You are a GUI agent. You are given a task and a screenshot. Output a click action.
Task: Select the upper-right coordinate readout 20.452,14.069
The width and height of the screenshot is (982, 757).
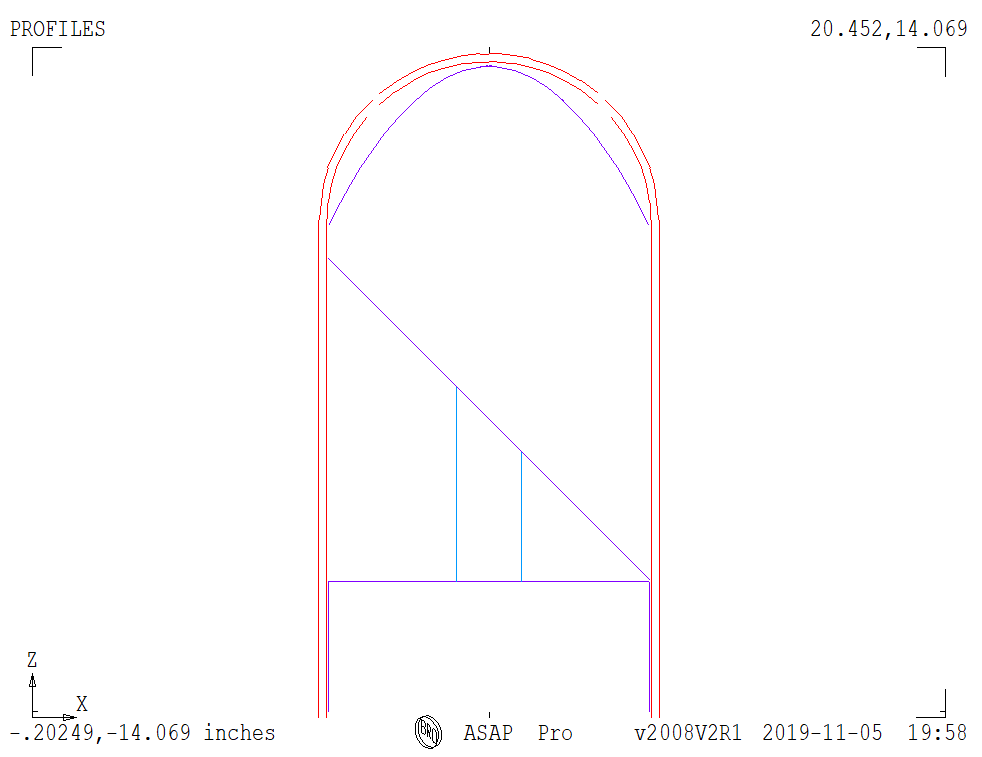(889, 29)
